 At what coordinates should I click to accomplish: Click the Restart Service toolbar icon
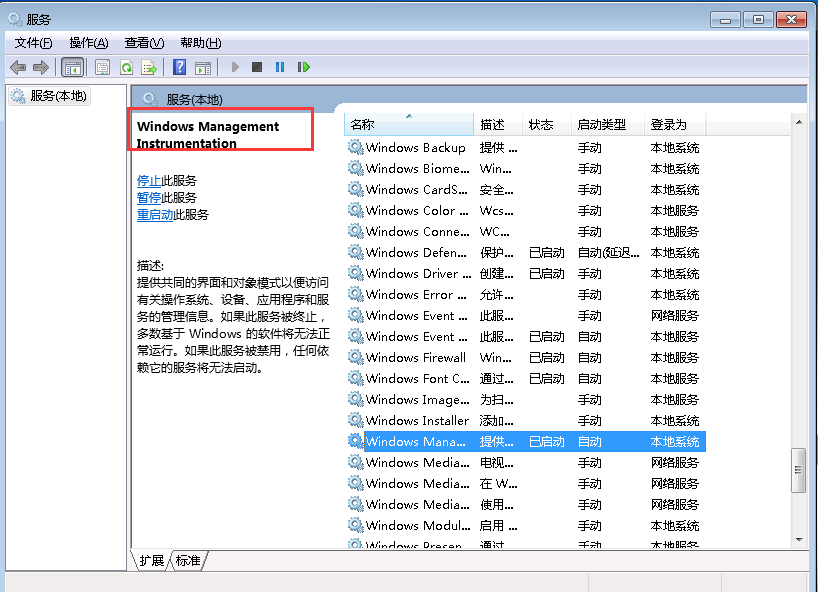pyautogui.click(x=303, y=67)
